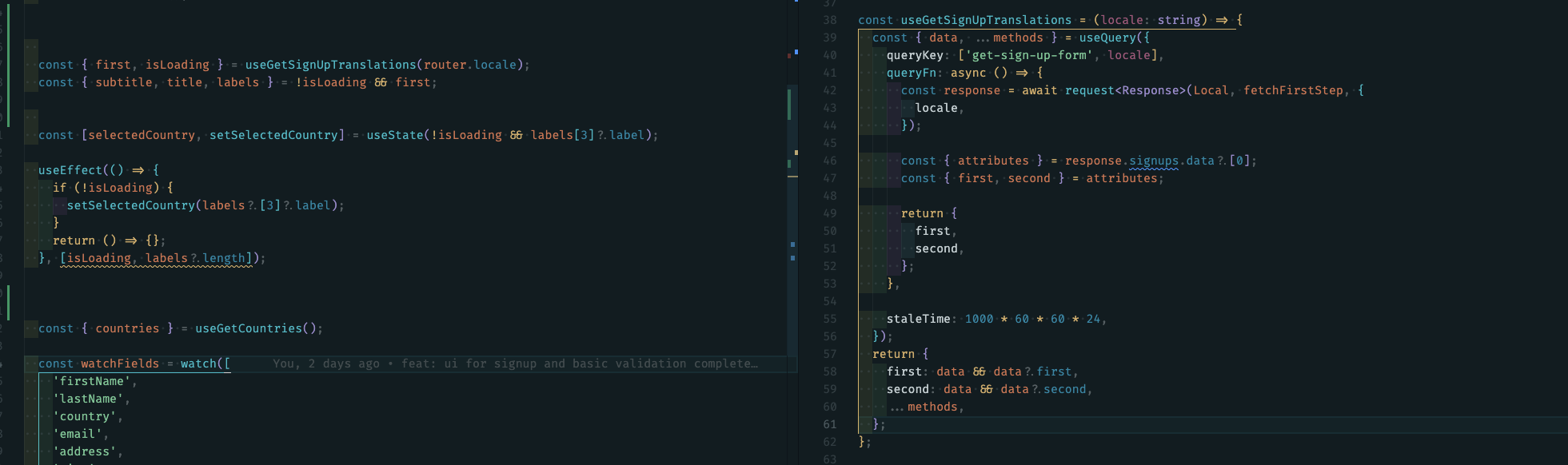This screenshot has height=465, width=1568.
Task: Click line number 38 in the right gutter
Action: (830, 20)
